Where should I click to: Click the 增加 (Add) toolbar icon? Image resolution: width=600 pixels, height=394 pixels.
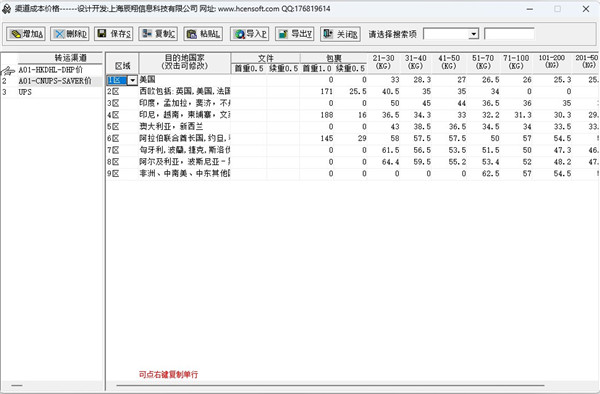(x=25, y=34)
